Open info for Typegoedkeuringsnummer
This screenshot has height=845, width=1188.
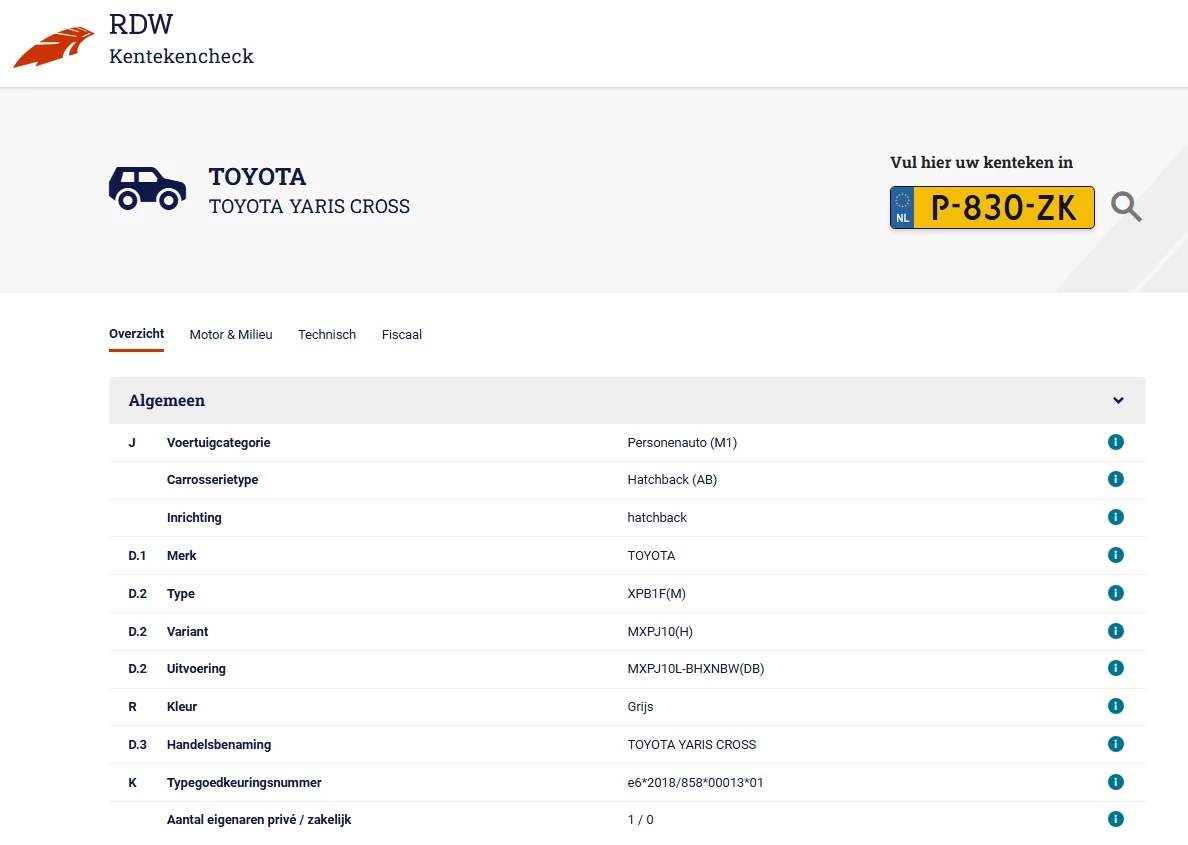pos(1116,782)
